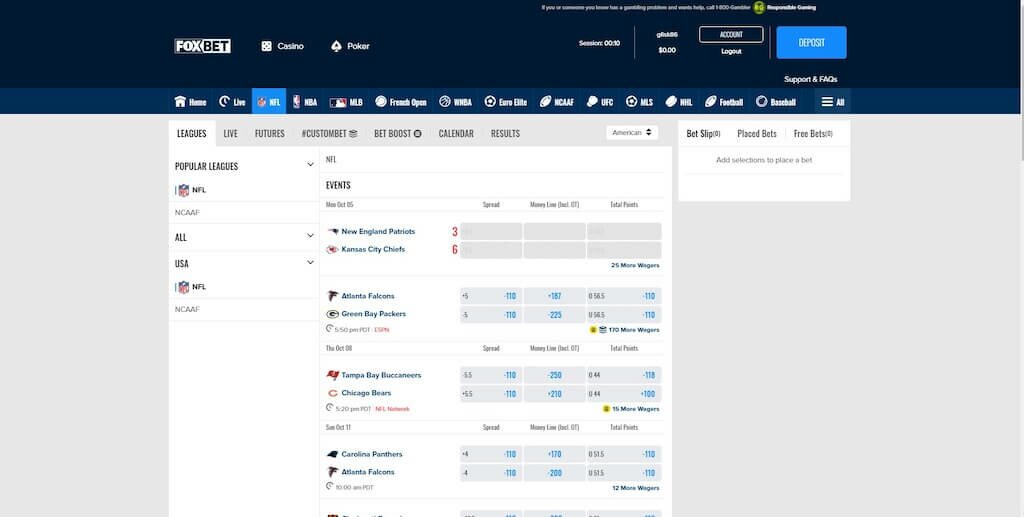
Task: Open Green Bay Packers event link
Action: pos(374,313)
